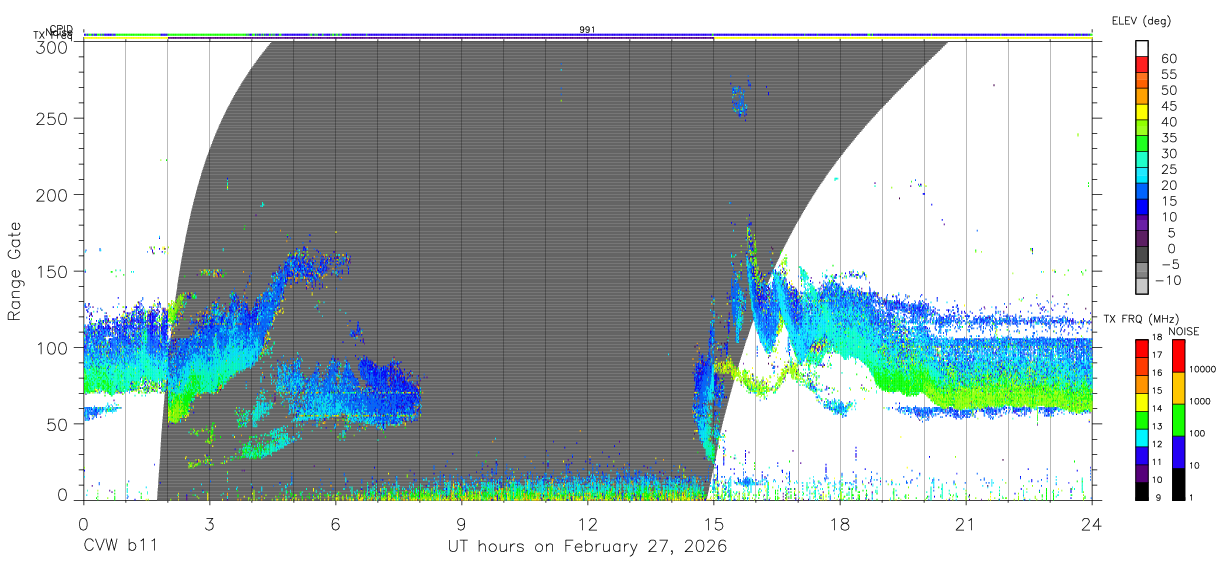This screenshot has height=567, width=1228.
Task: Click the 9 tick label on UT hours axis
Action: 461,523
